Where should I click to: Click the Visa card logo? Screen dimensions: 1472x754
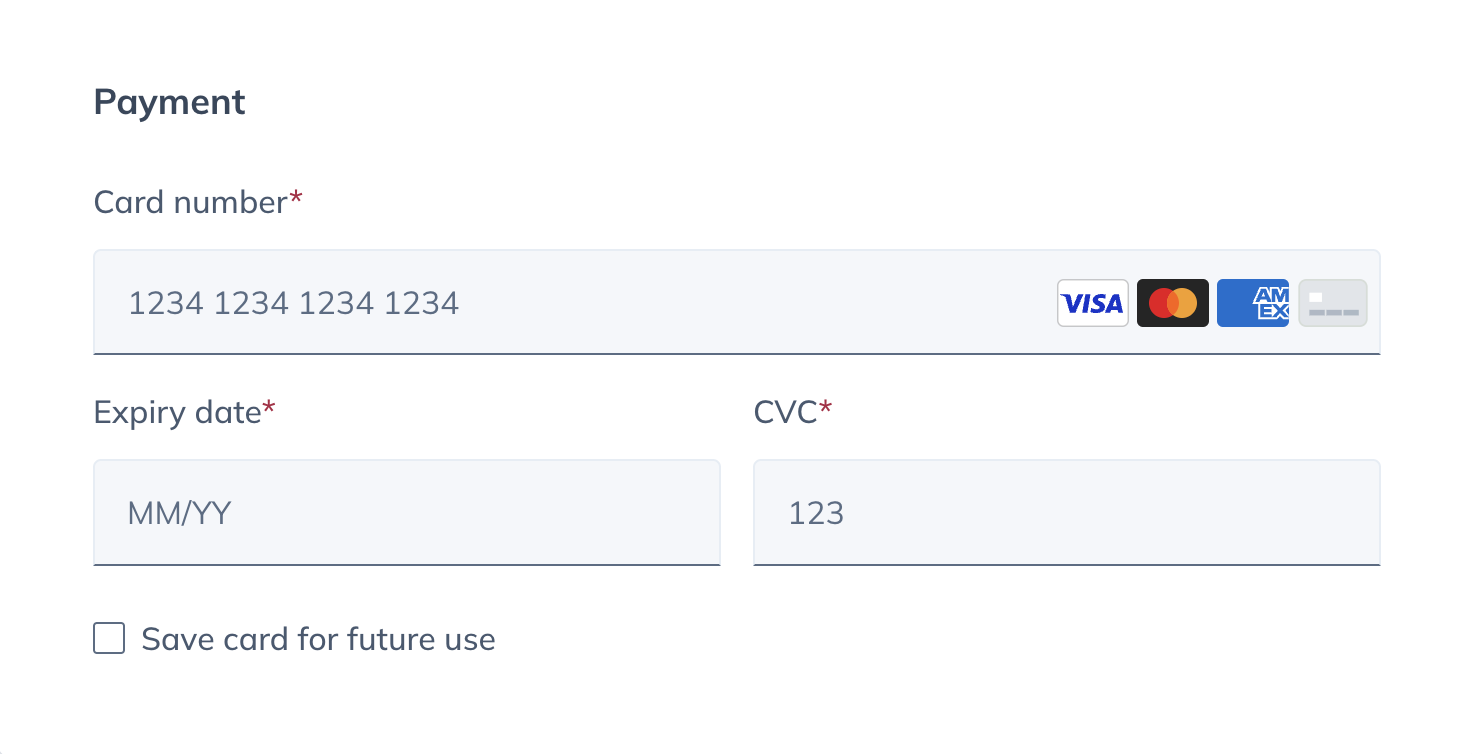[1093, 303]
